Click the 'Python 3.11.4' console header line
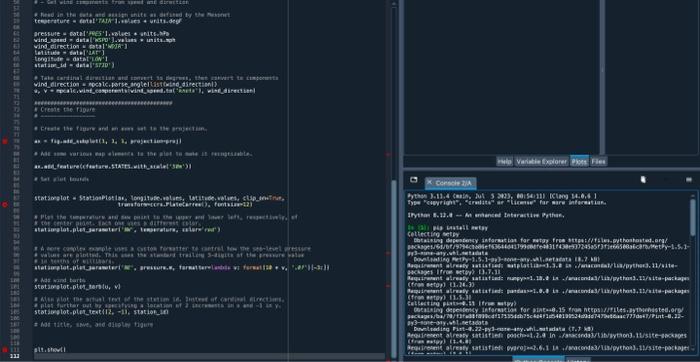 pos(502,196)
